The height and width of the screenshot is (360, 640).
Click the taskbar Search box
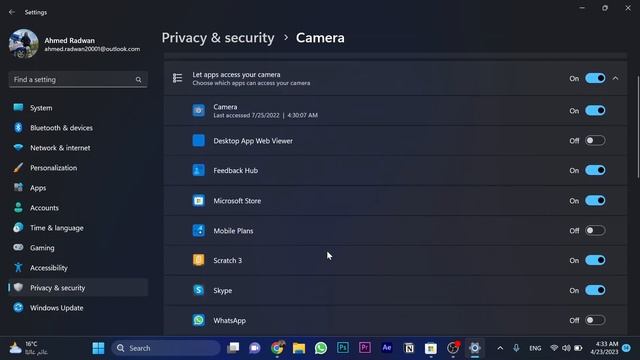166,348
